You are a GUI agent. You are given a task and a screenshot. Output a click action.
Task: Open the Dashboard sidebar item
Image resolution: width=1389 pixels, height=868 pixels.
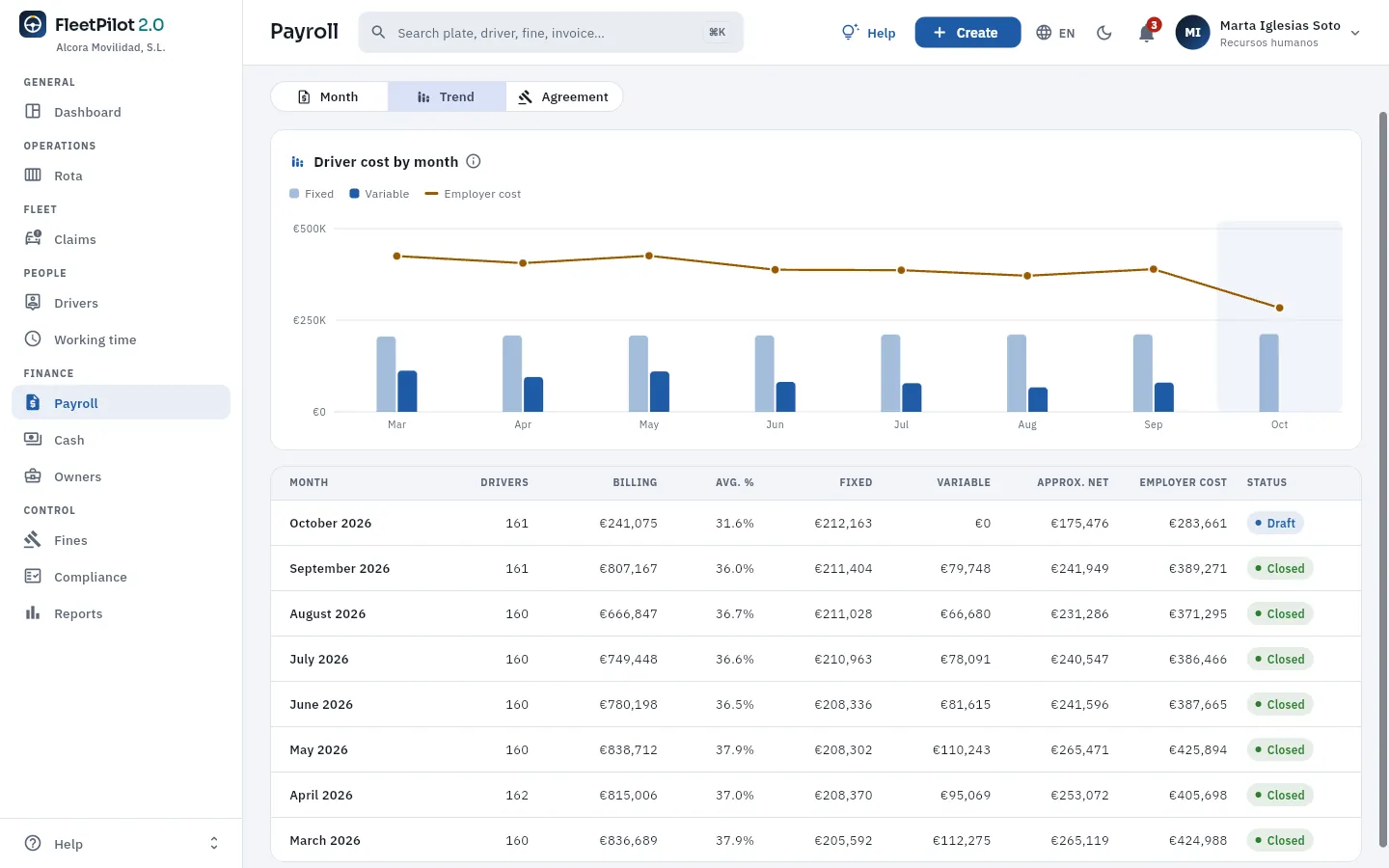tap(121, 112)
